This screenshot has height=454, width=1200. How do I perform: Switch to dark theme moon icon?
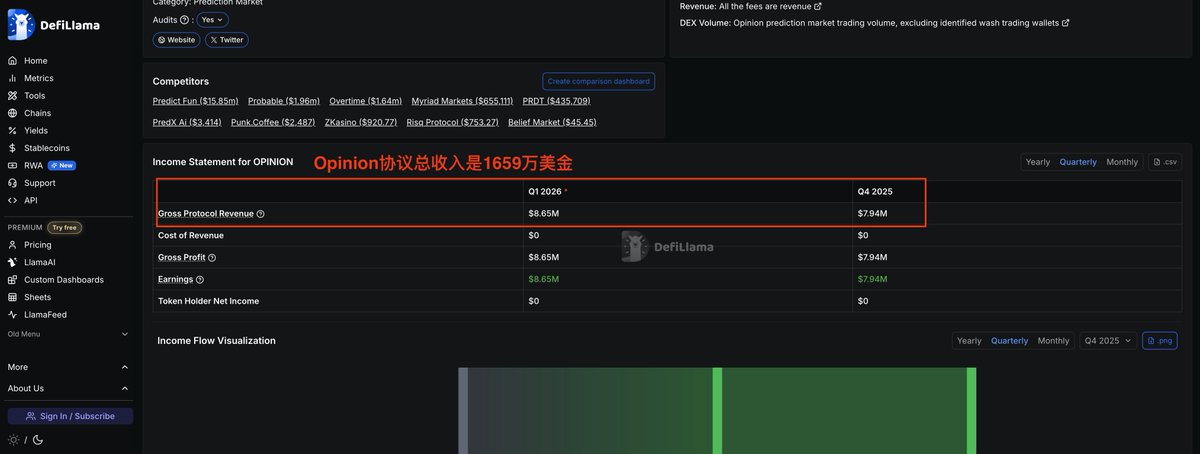pos(38,440)
